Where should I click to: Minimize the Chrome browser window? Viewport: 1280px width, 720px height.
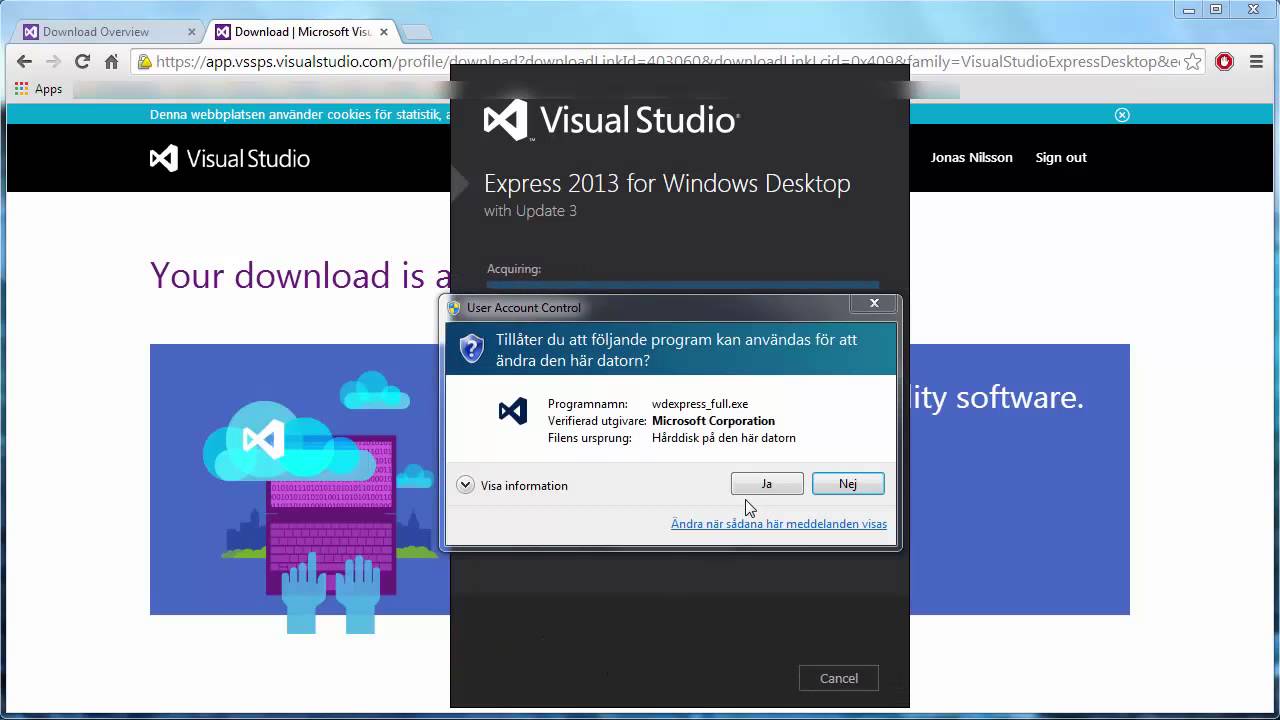(x=1187, y=9)
